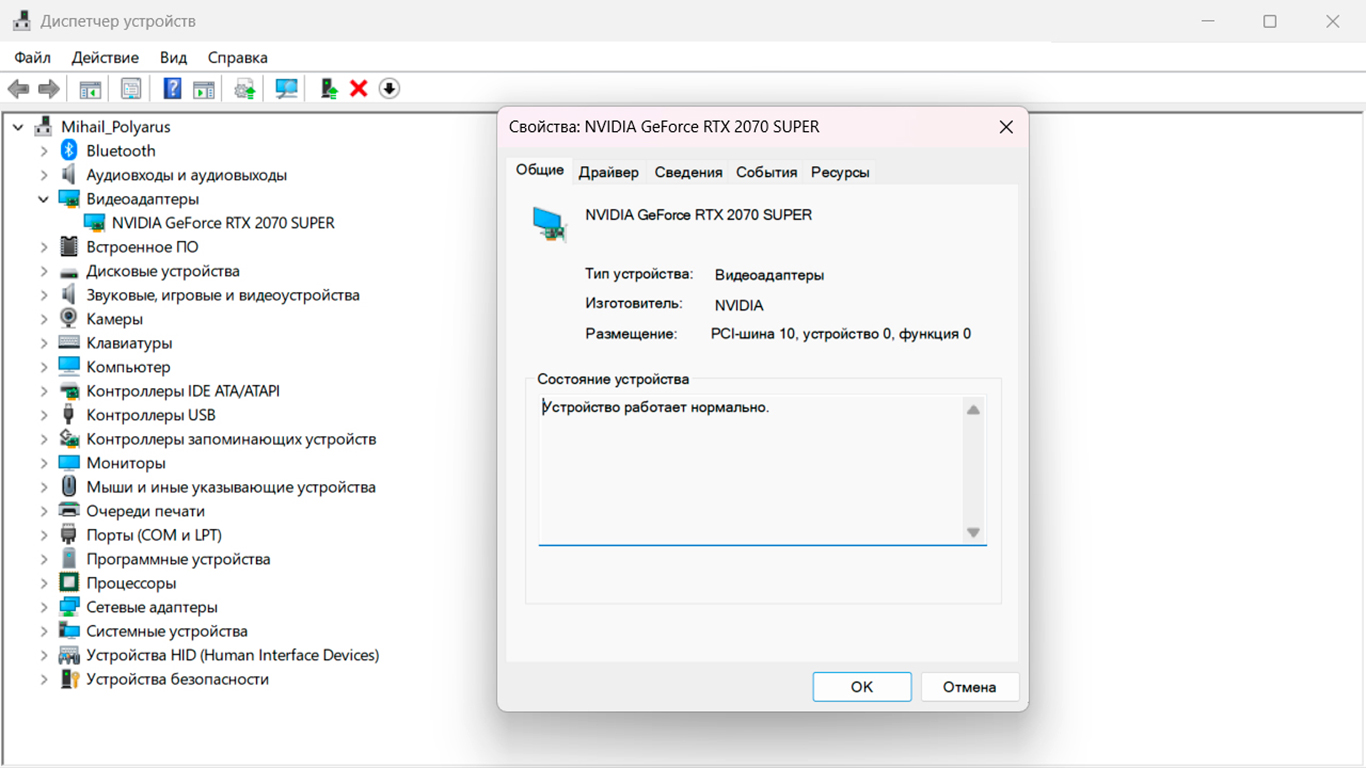The height and width of the screenshot is (768, 1366).
Task: Click the Bluetooth icon in the device tree
Action: [69, 151]
